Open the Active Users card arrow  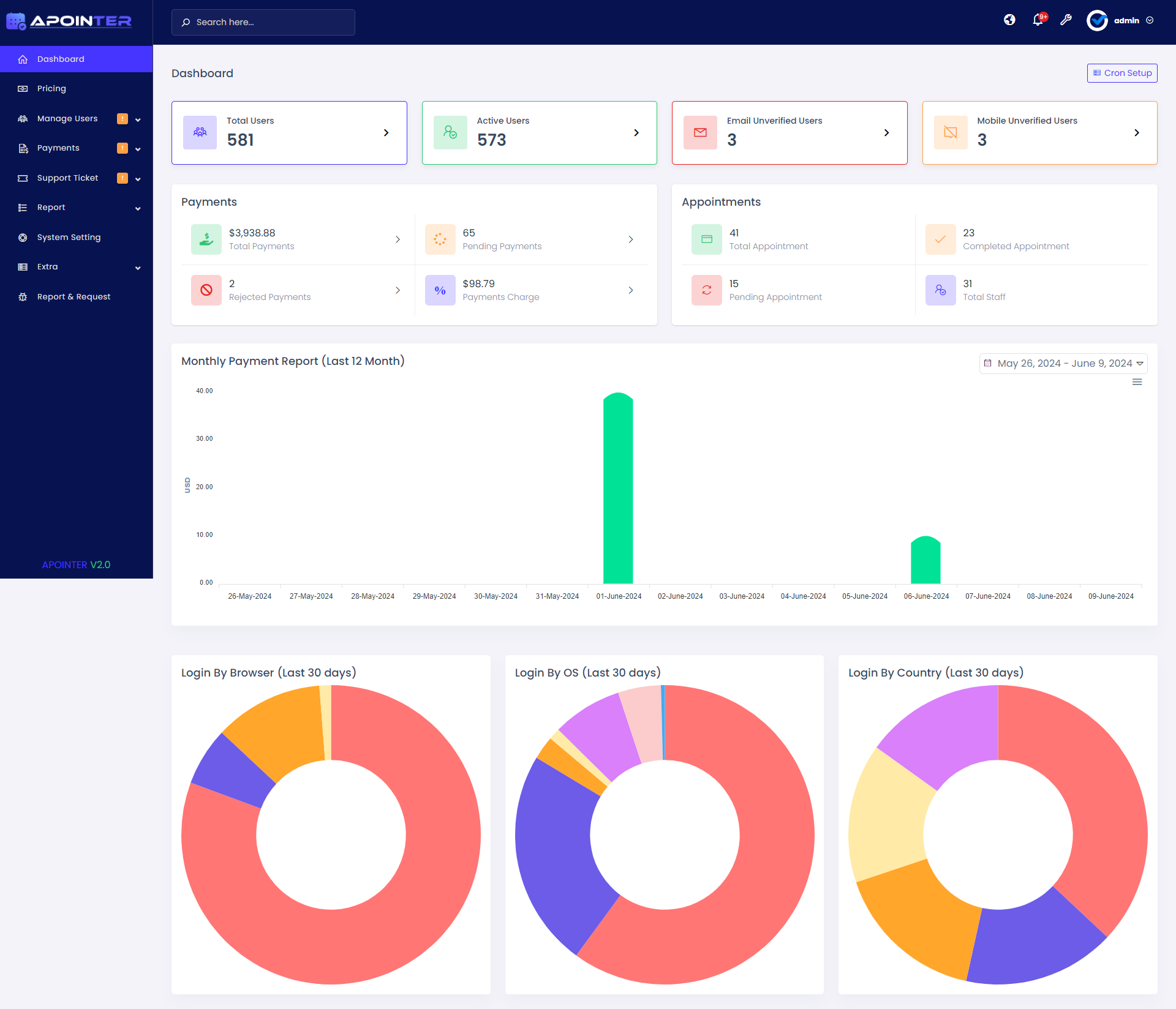[x=636, y=133]
